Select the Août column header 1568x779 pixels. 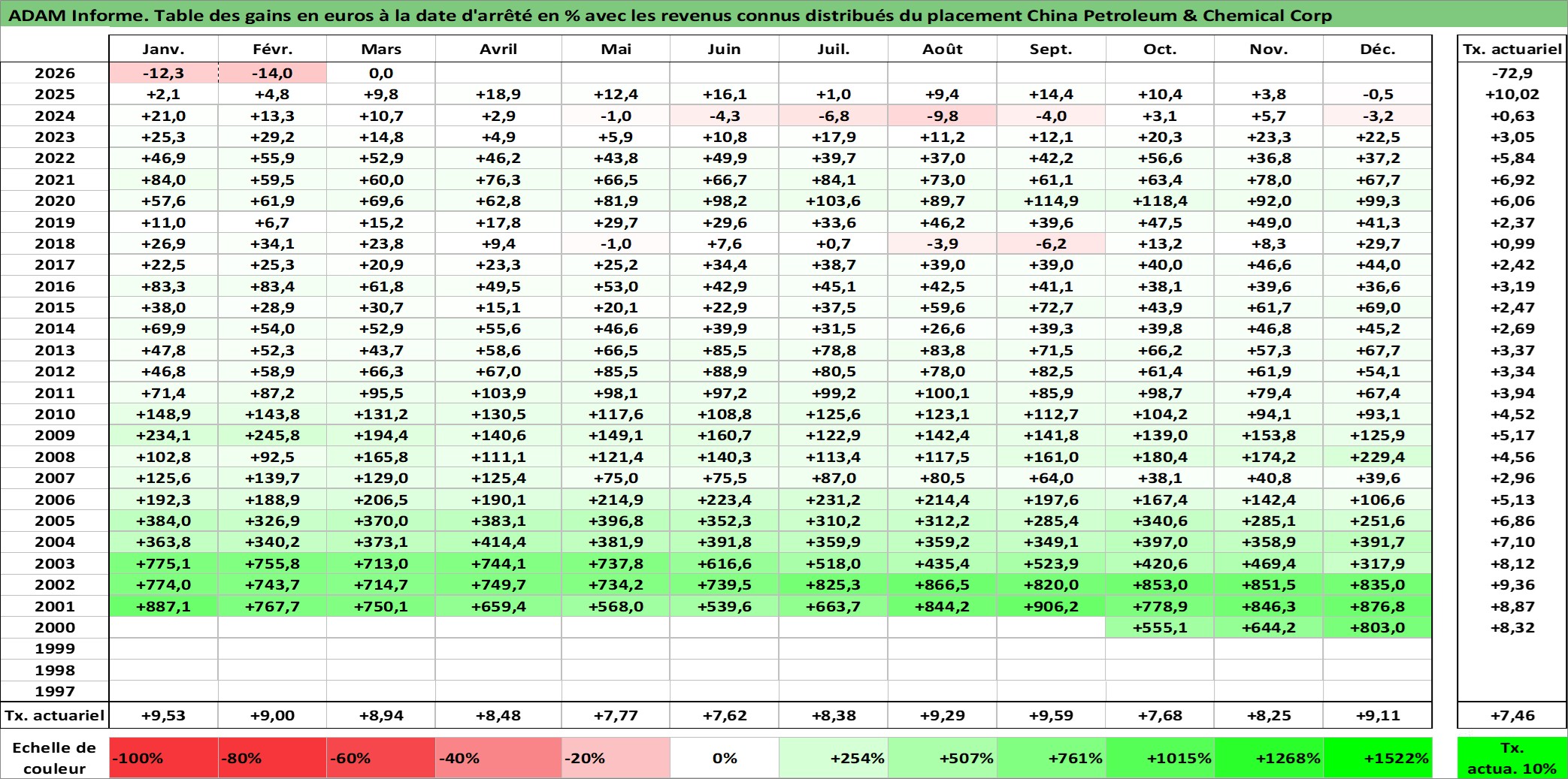[x=943, y=49]
